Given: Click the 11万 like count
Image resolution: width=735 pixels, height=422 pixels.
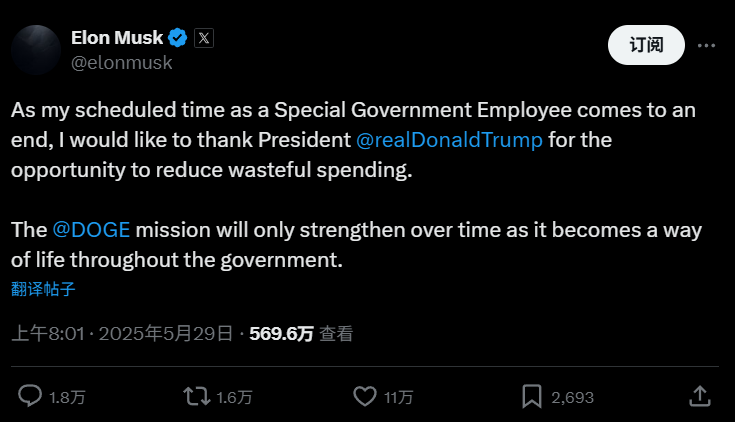Looking at the screenshot, I should pos(398,397).
